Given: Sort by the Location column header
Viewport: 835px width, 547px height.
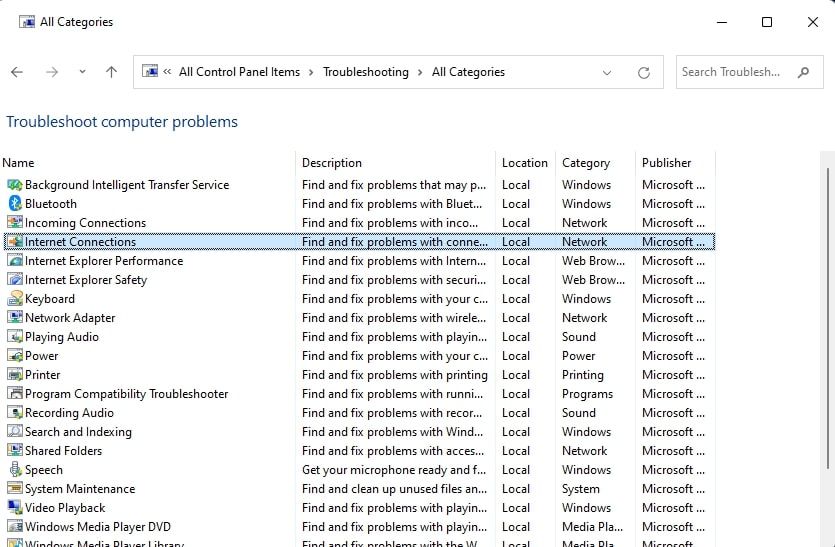Looking at the screenshot, I should click(x=525, y=163).
